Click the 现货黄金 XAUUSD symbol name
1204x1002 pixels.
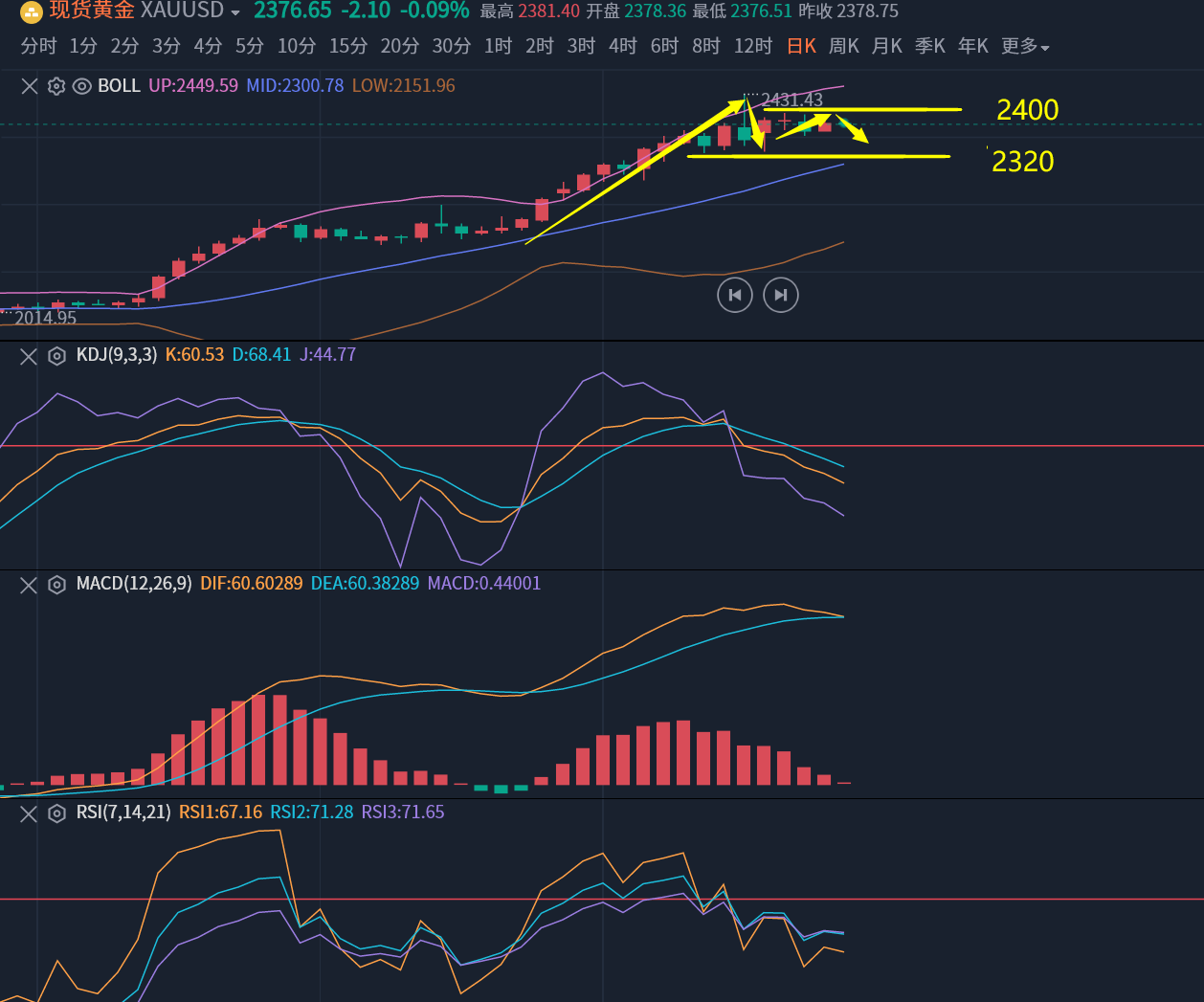tap(137, 11)
